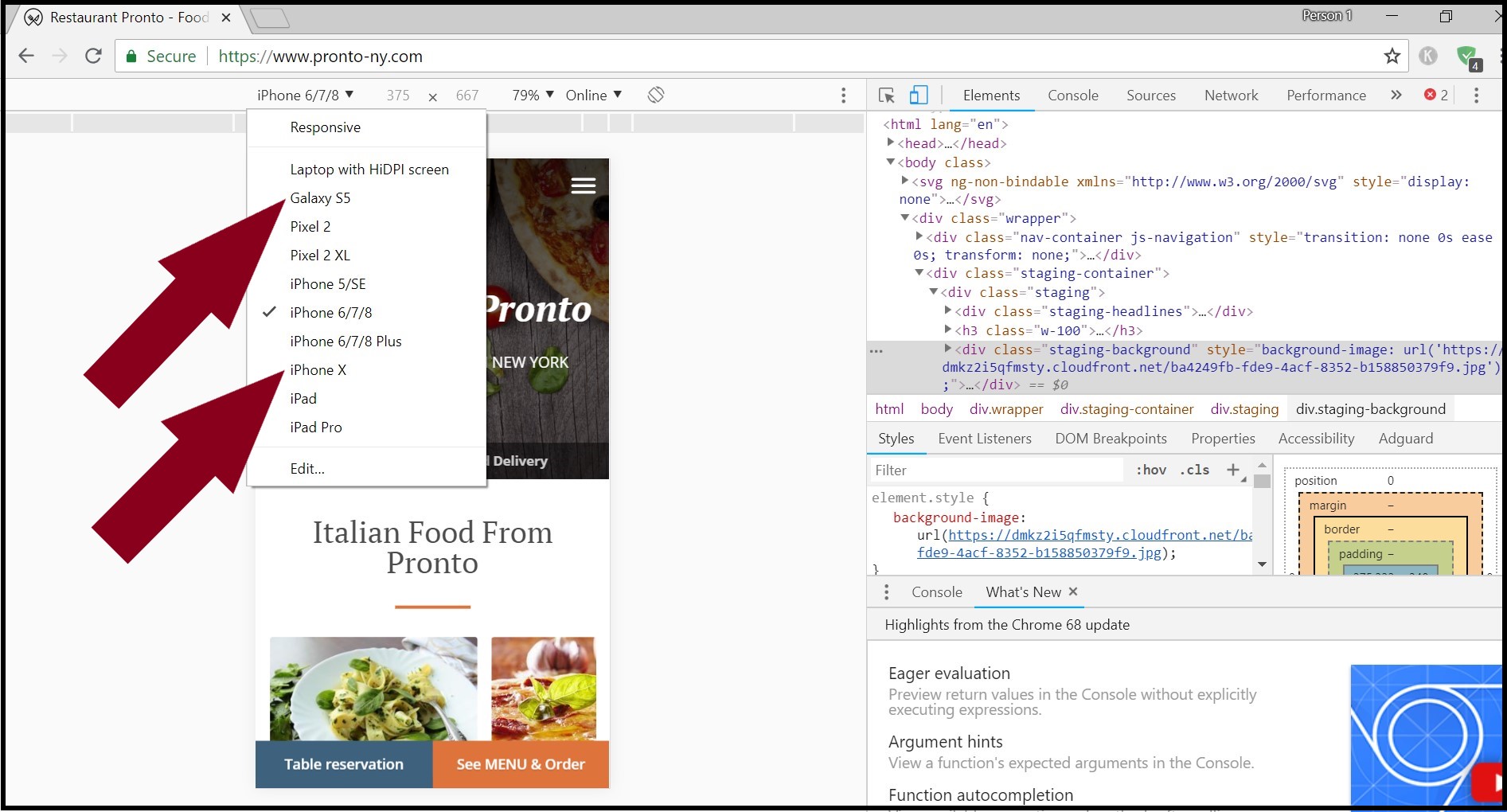Open the DevTools customize three-dot menu
Image resolution: width=1507 pixels, height=812 pixels.
1476,96
